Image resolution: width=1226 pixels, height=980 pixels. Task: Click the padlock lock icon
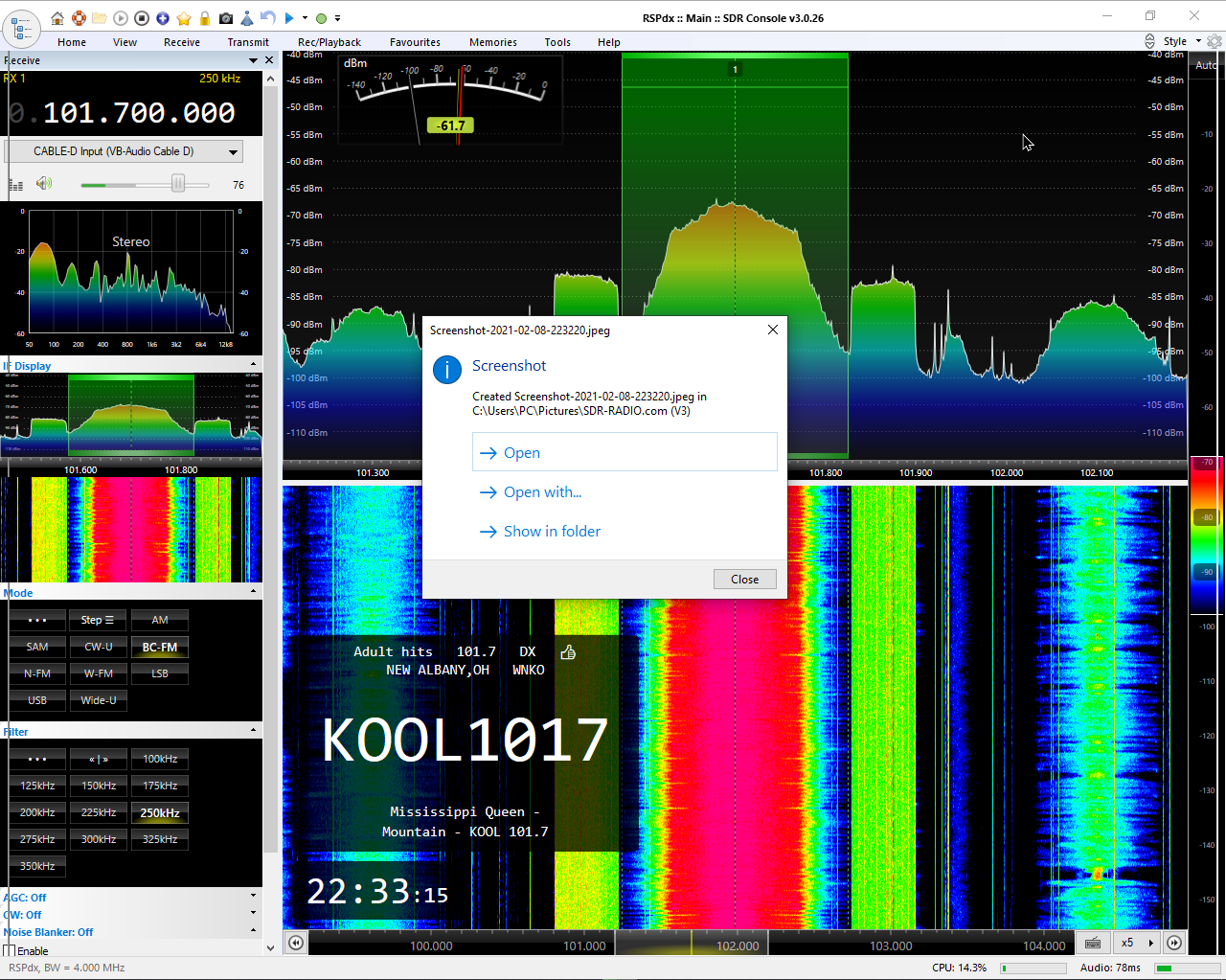(205, 18)
